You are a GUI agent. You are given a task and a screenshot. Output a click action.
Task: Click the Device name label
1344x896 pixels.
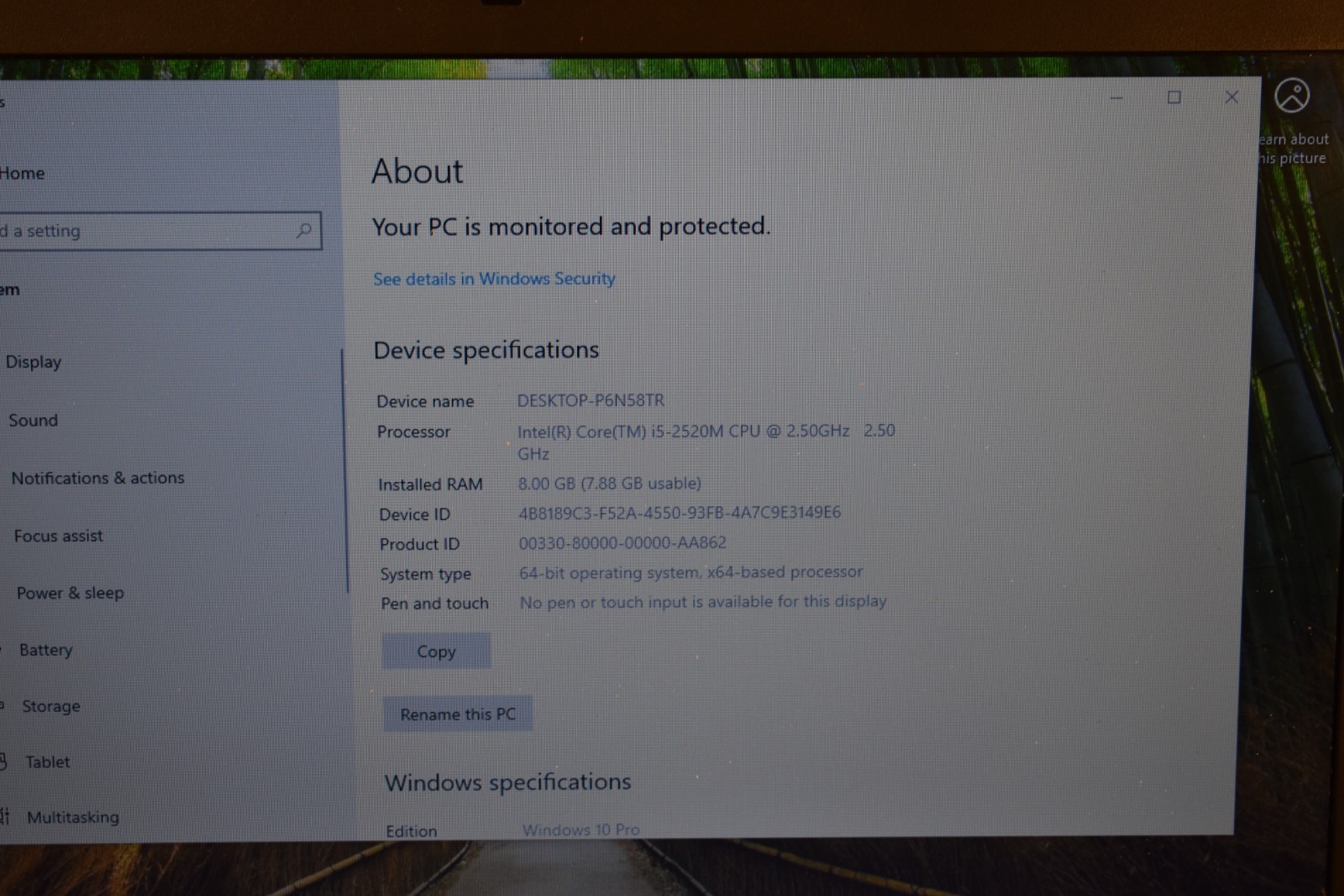tap(425, 401)
